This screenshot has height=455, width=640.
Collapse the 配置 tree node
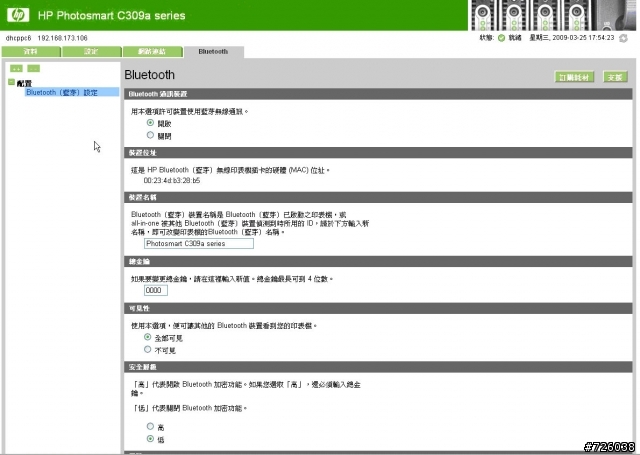coord(11,82)
